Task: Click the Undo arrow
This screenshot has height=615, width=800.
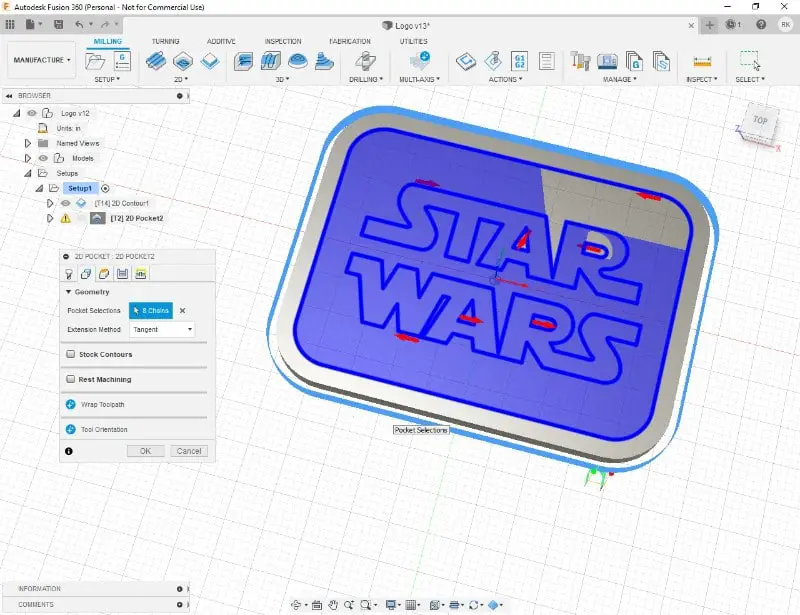Action: click(x=79, y=24)
